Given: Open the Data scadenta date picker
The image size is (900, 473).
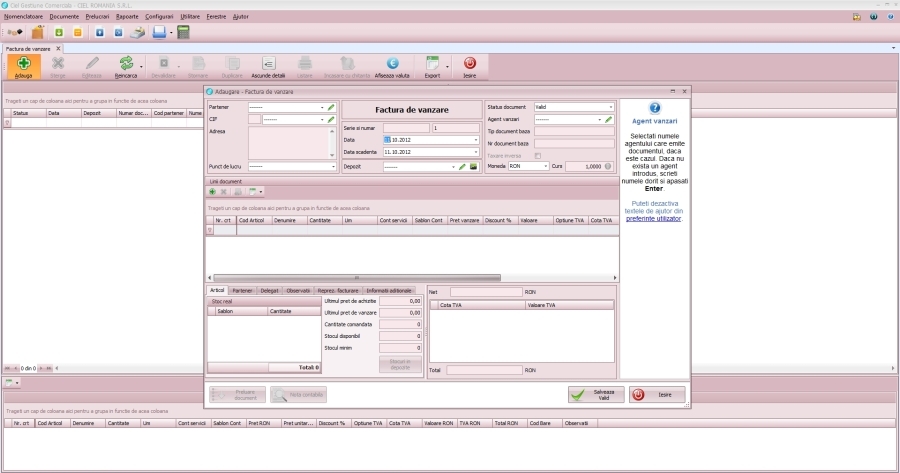Looking at the screenshot, I should (x=476, y=152).
